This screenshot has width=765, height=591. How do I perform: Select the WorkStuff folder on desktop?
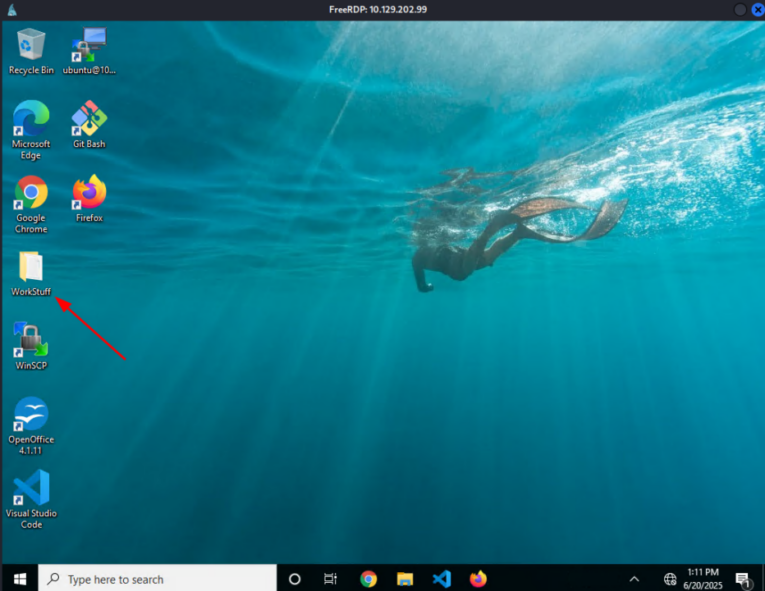pyautogui.click(x=31, y=268)
